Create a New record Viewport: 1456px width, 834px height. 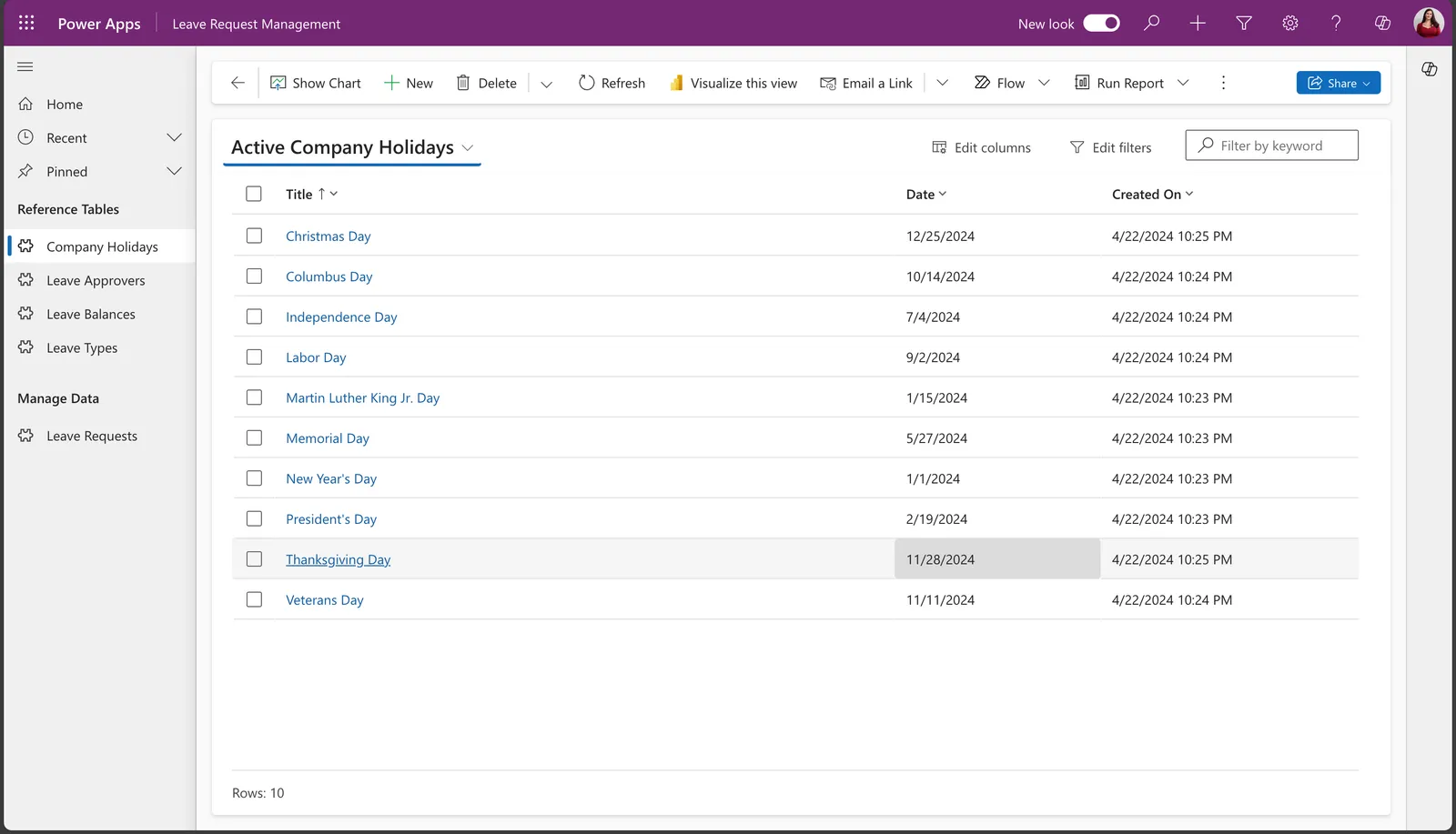409,83
